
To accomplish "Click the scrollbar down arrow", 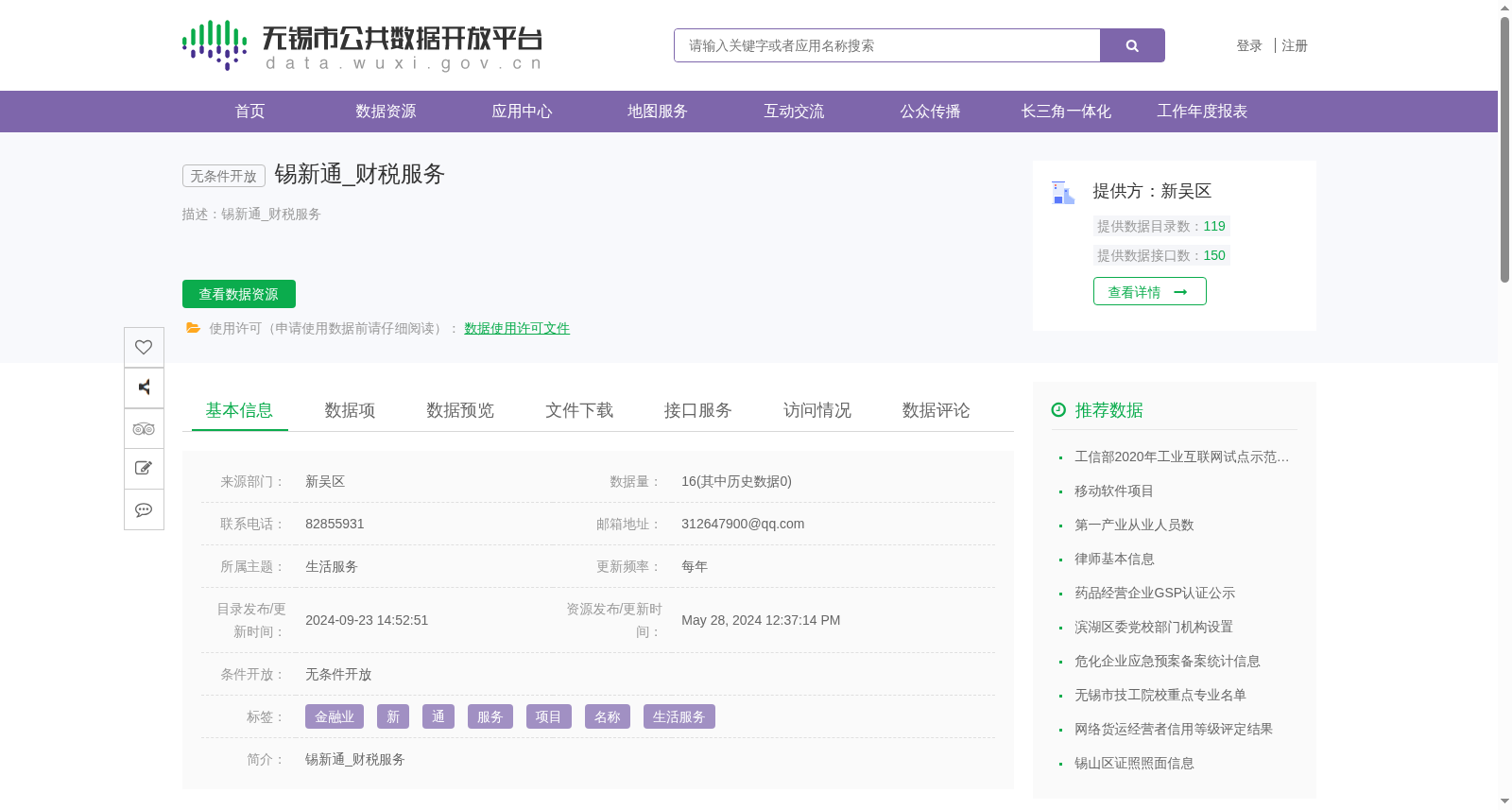I will pyautogui.click(x=1504, y=801).
